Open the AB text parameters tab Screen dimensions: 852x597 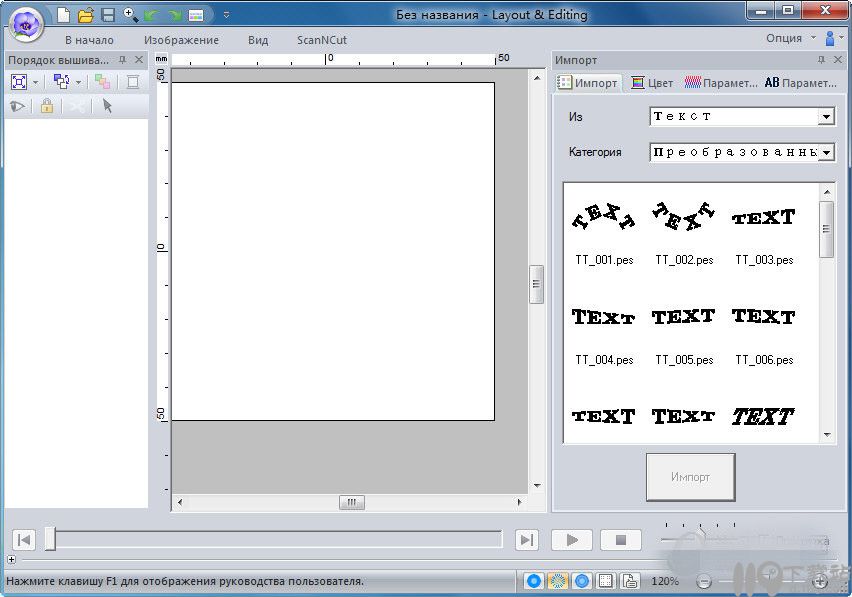click(800, 83)
